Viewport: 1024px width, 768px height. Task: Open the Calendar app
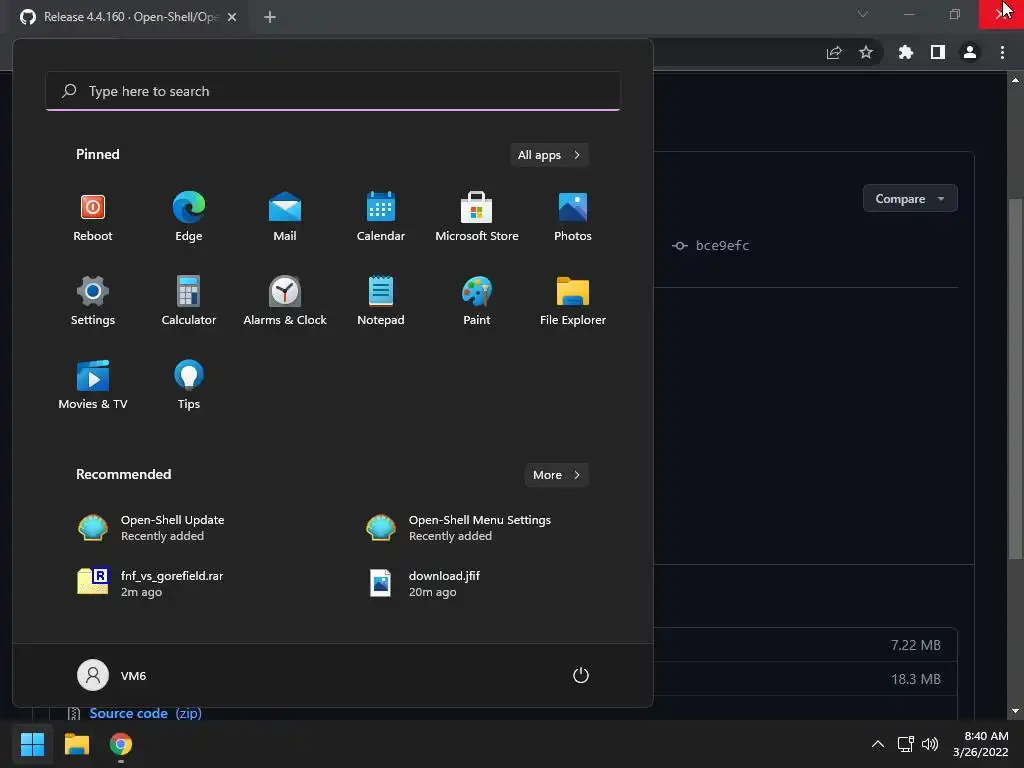point(381,218)
